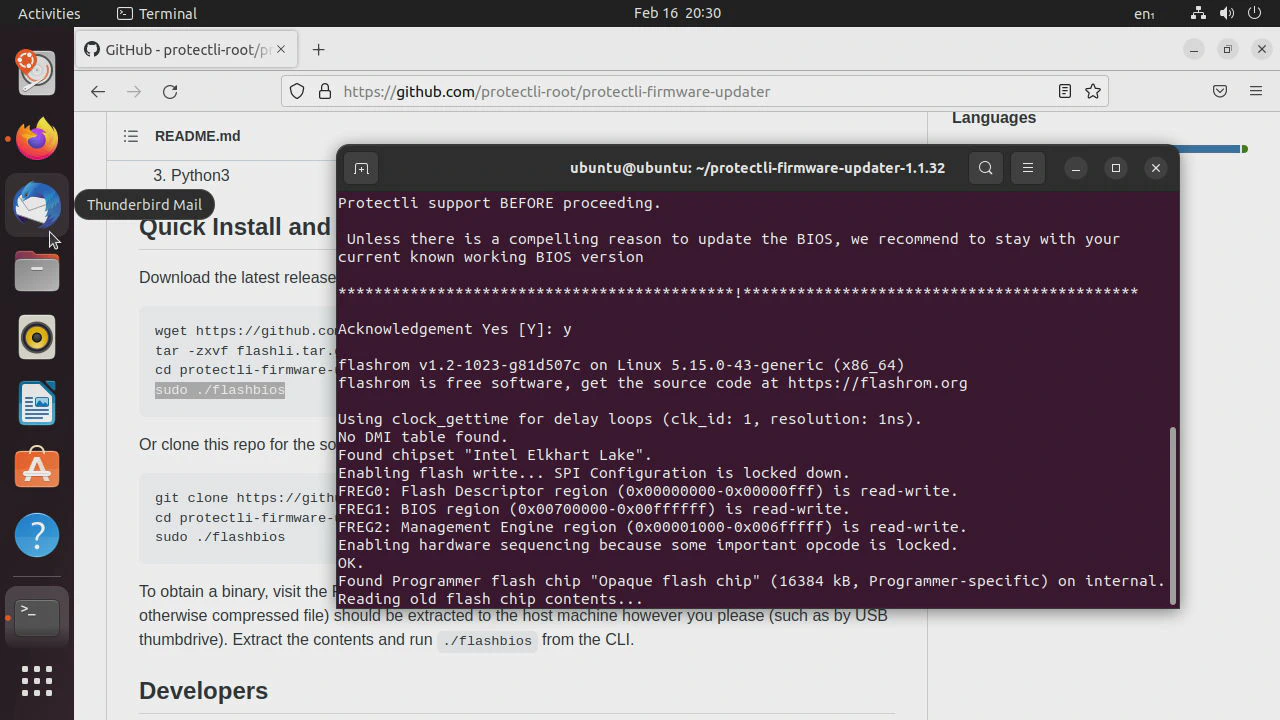
Task: Click the highlighted 'sudo ./flashbios' text
Action: coord(220,390)
